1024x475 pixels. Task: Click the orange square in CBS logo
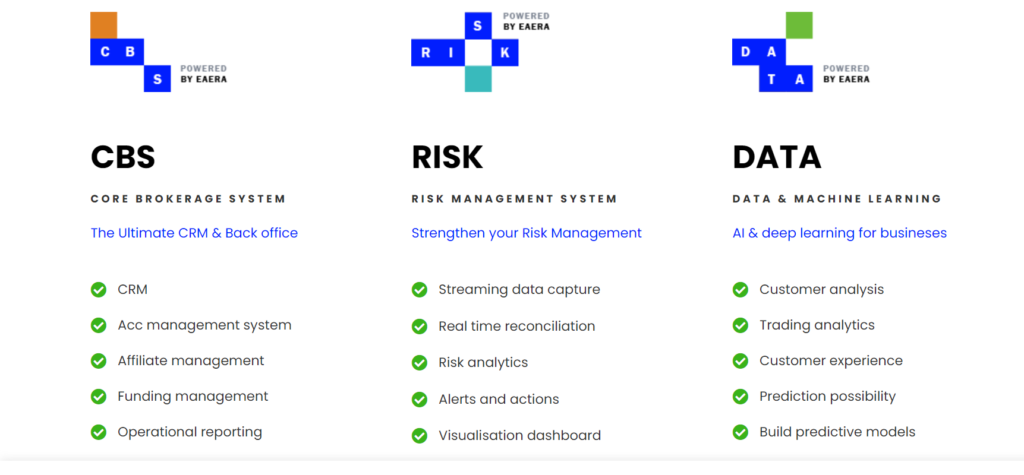(x=104, y=25)
